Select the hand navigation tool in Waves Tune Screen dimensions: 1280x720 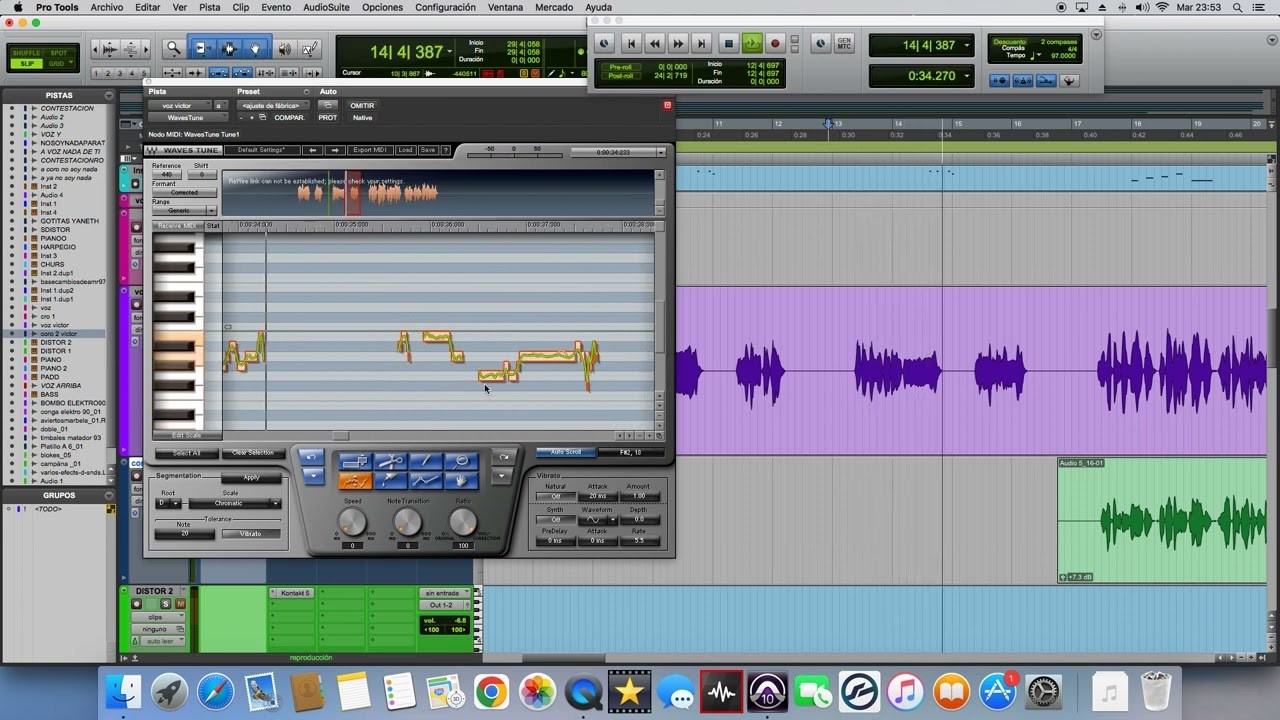point(462,481)
